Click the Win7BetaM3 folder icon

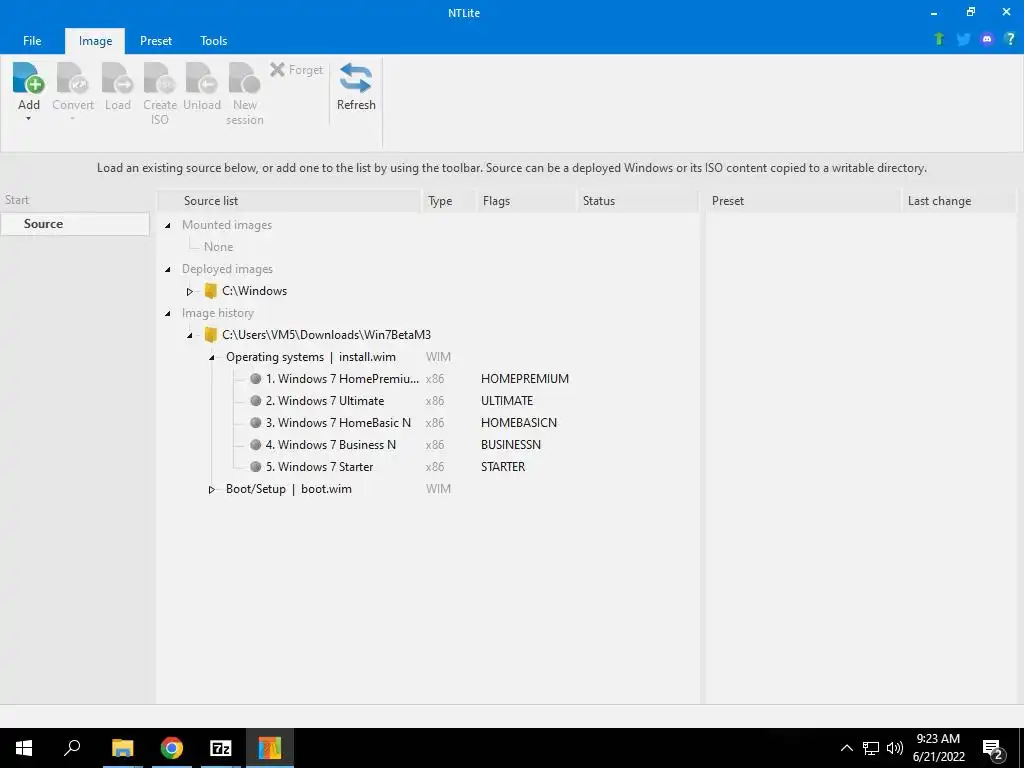210,335
